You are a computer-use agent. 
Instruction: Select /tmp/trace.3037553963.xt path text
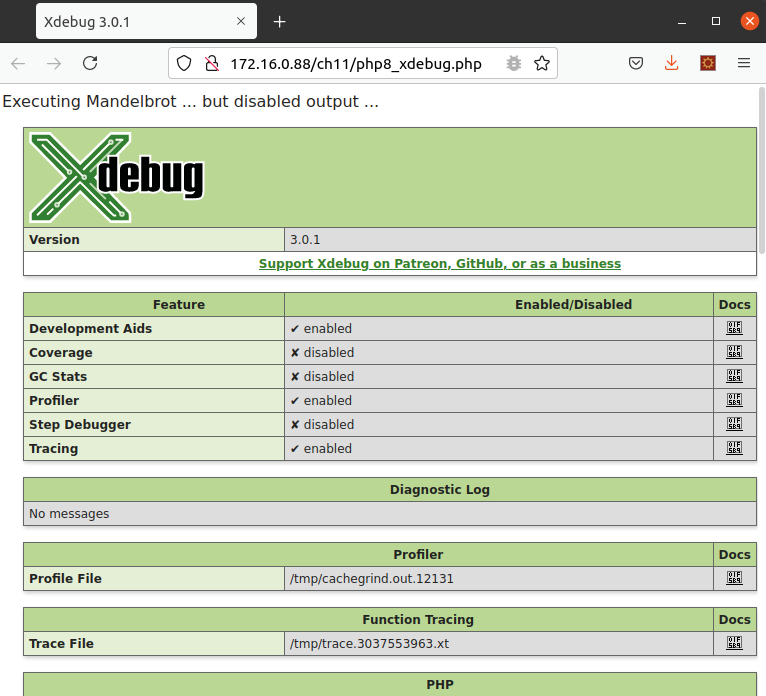pyautogui.click(x=369, y=643)
